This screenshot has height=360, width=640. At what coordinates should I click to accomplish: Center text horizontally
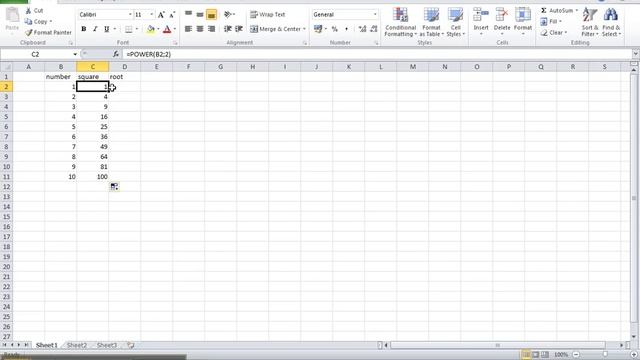pyautogui.click(x=200, y=29)
